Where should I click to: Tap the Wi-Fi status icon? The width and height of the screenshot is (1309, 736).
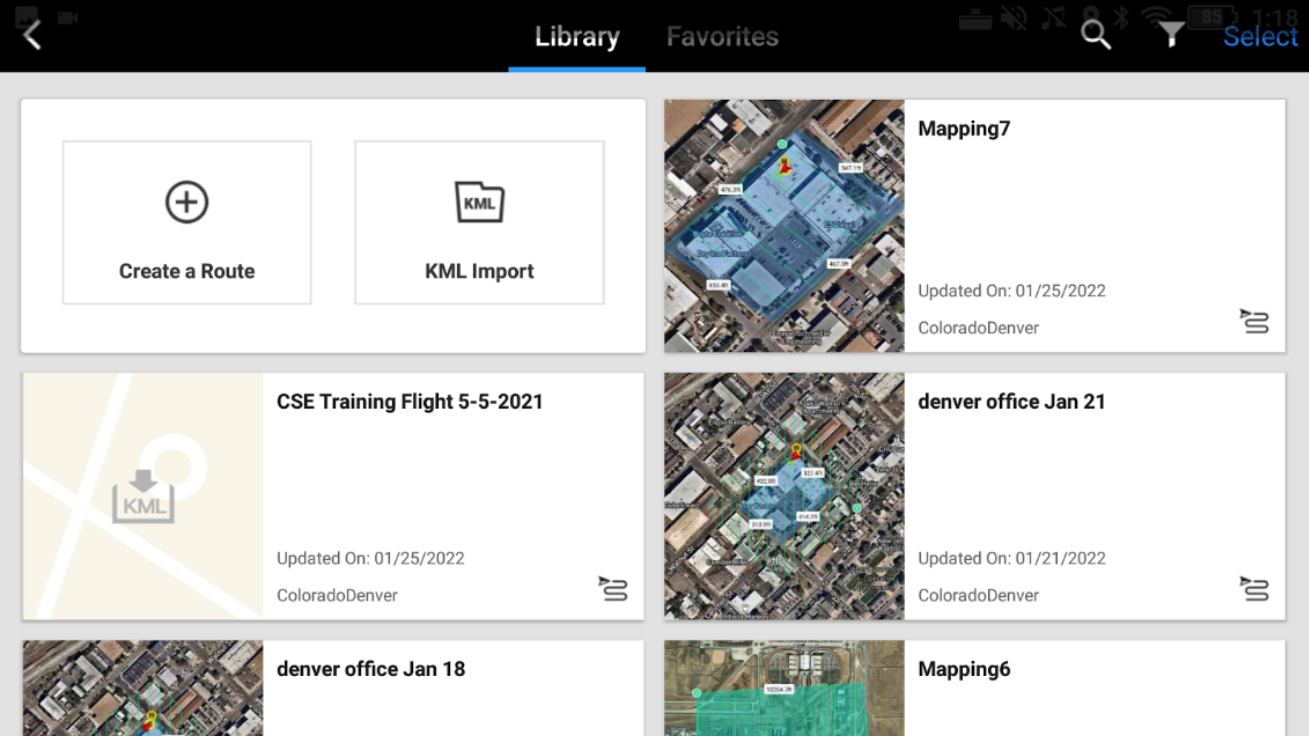(x=1157, y=17)
